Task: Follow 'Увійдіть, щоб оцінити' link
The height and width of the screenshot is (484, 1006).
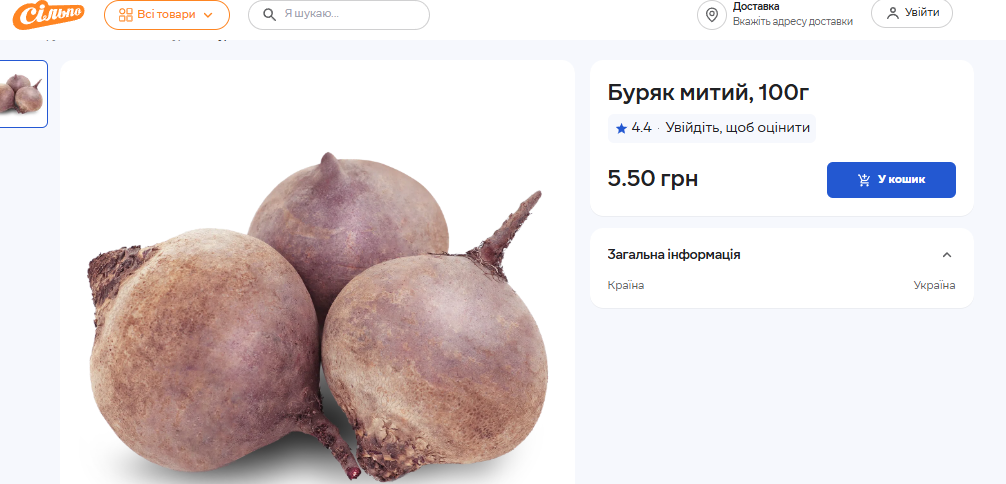Action: click(737, 128)
